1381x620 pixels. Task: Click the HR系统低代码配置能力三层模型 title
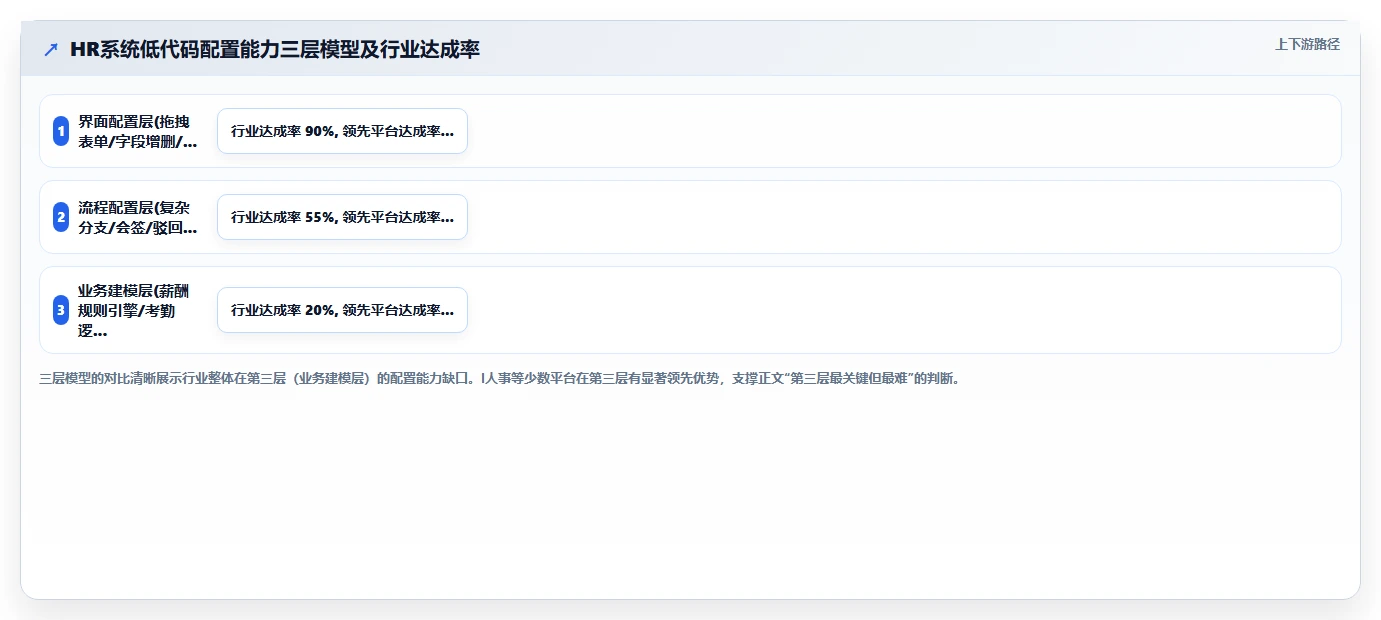coord(275,49)
